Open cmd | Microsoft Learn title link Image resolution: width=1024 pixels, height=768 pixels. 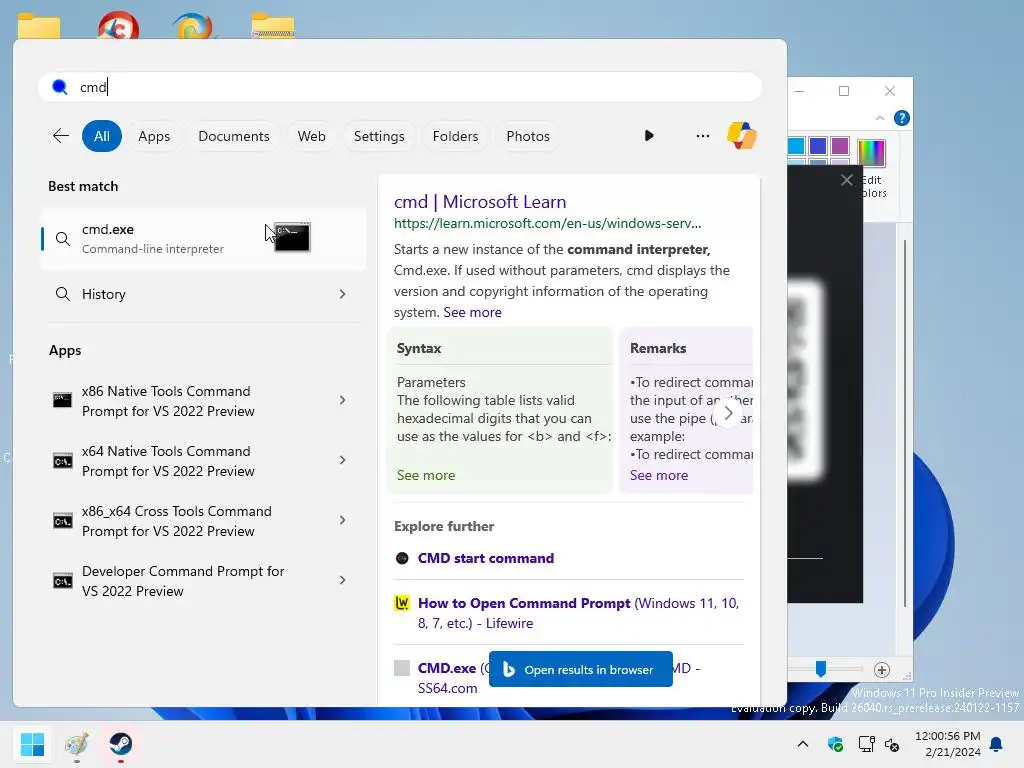tap(480, 202)
